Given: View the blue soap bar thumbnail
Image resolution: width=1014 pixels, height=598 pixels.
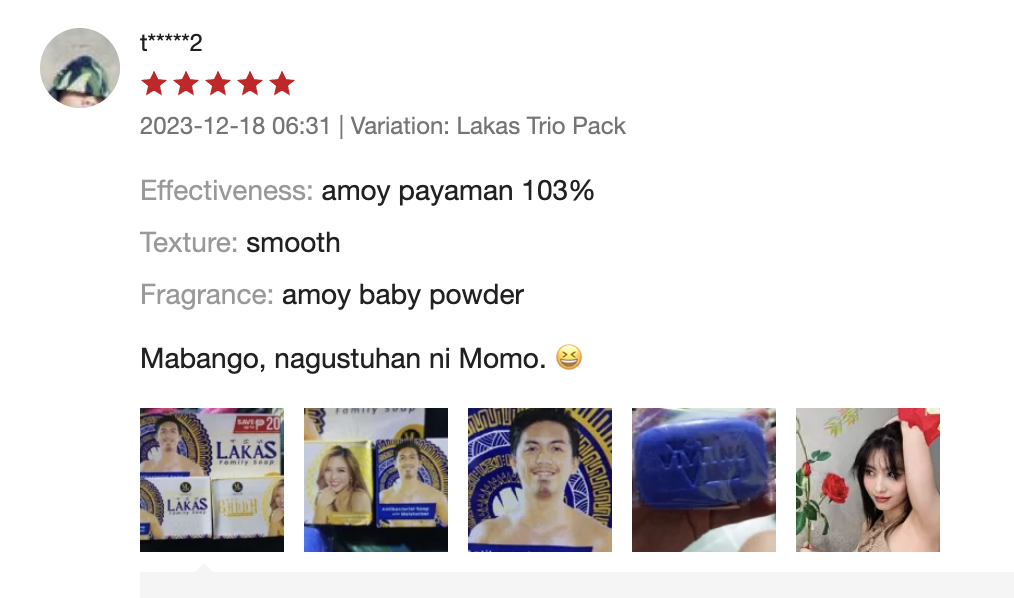Looking at the screenshot, I should pyautogui.click(x=704, y=480).
